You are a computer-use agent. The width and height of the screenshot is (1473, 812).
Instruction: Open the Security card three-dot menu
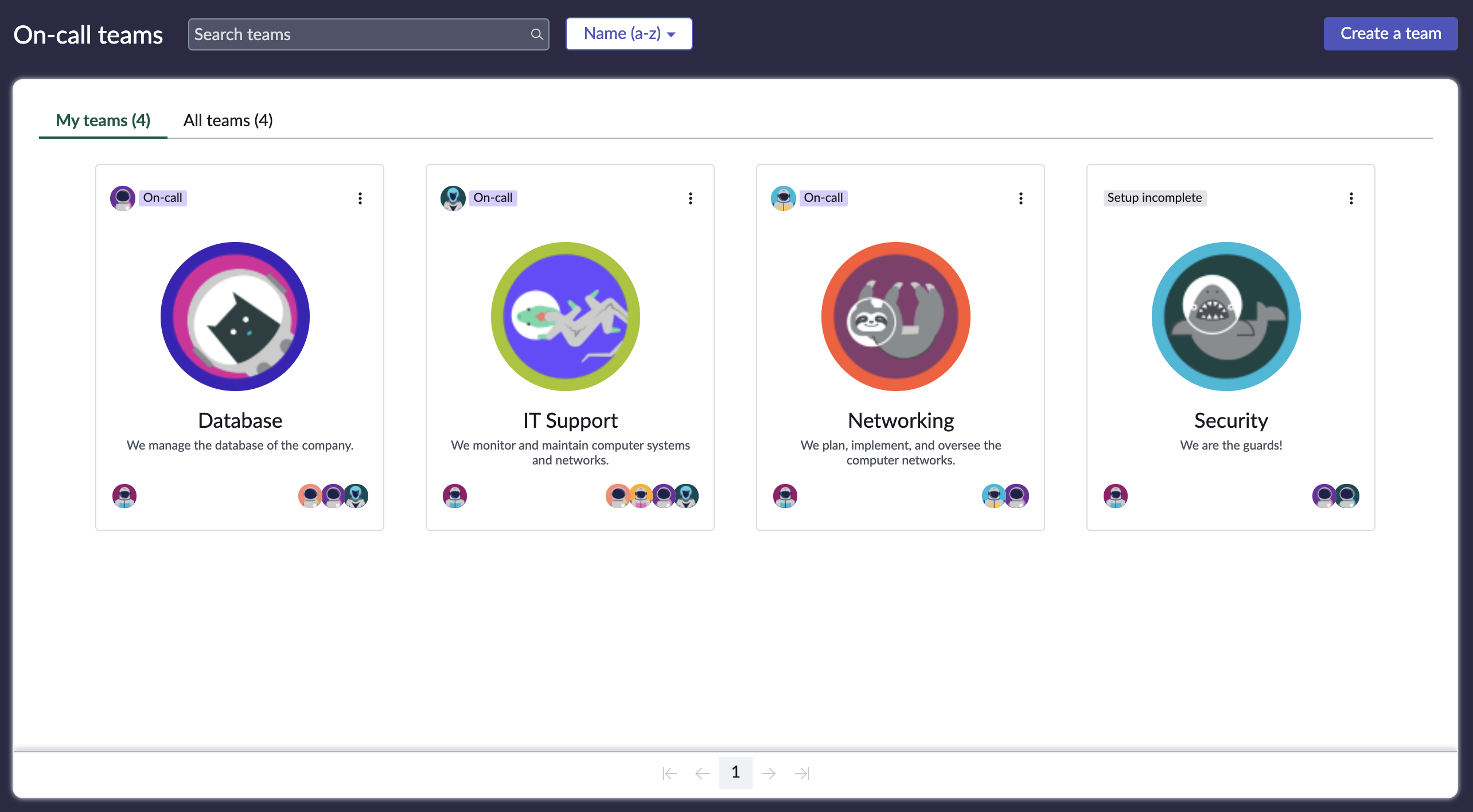tap(1351, 198)
